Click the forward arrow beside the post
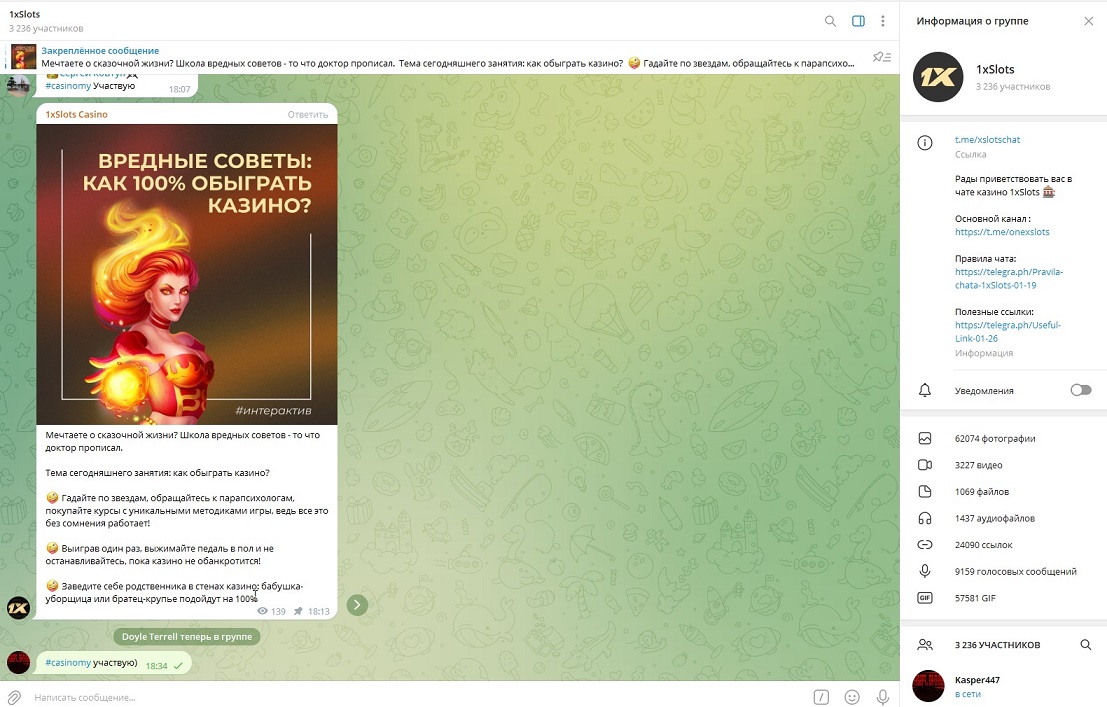 point(357,604)
